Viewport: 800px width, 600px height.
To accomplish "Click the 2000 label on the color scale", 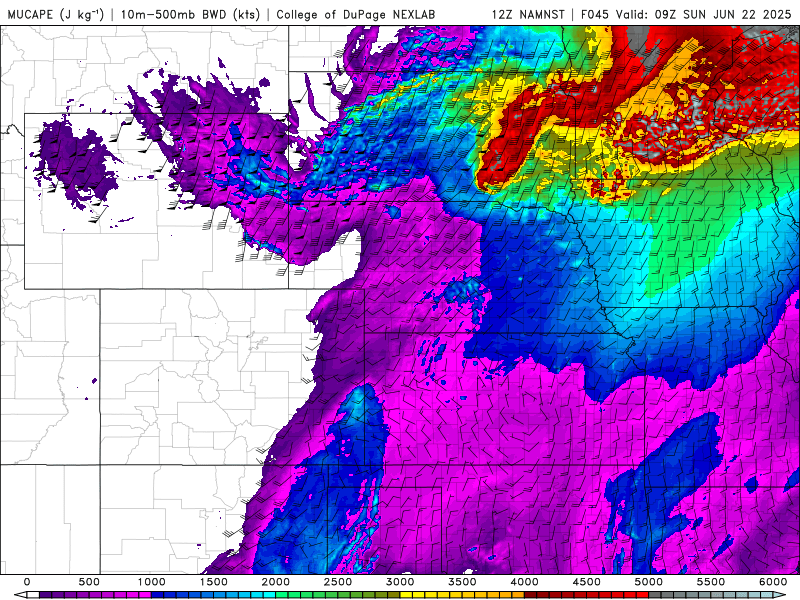I will tap(276, 582).
